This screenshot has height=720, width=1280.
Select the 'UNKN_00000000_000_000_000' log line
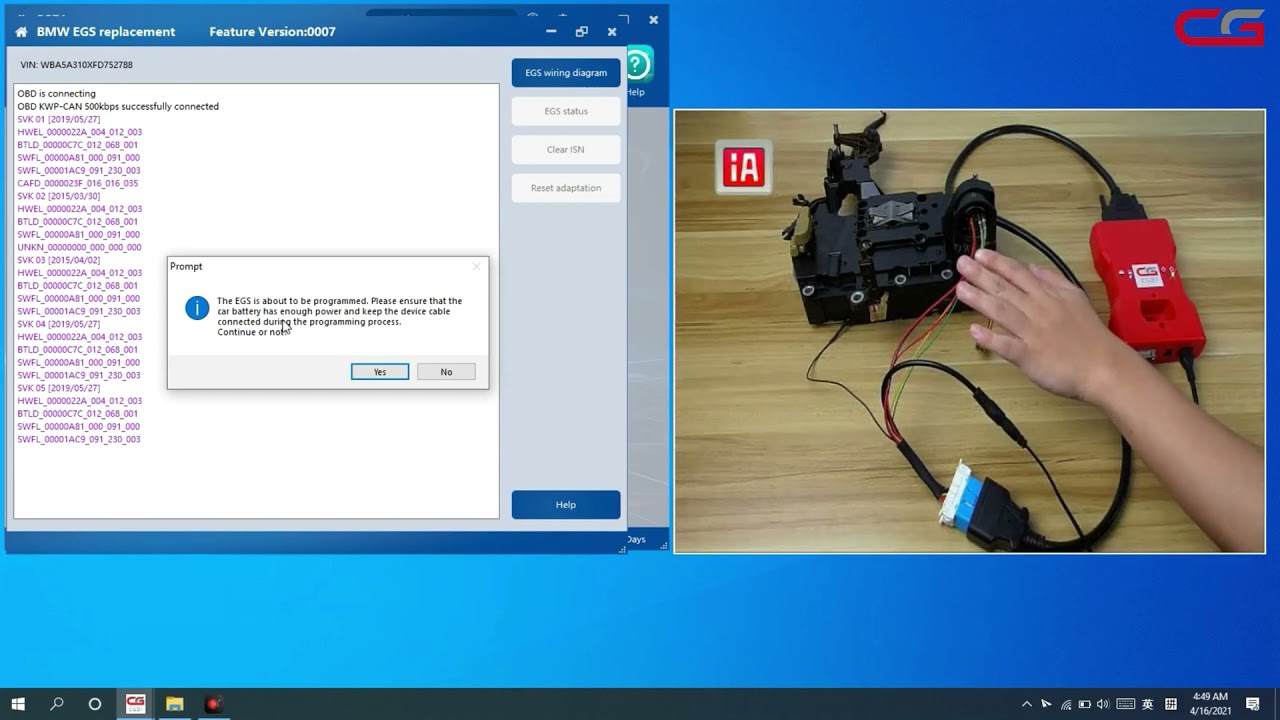pos(79,247)
